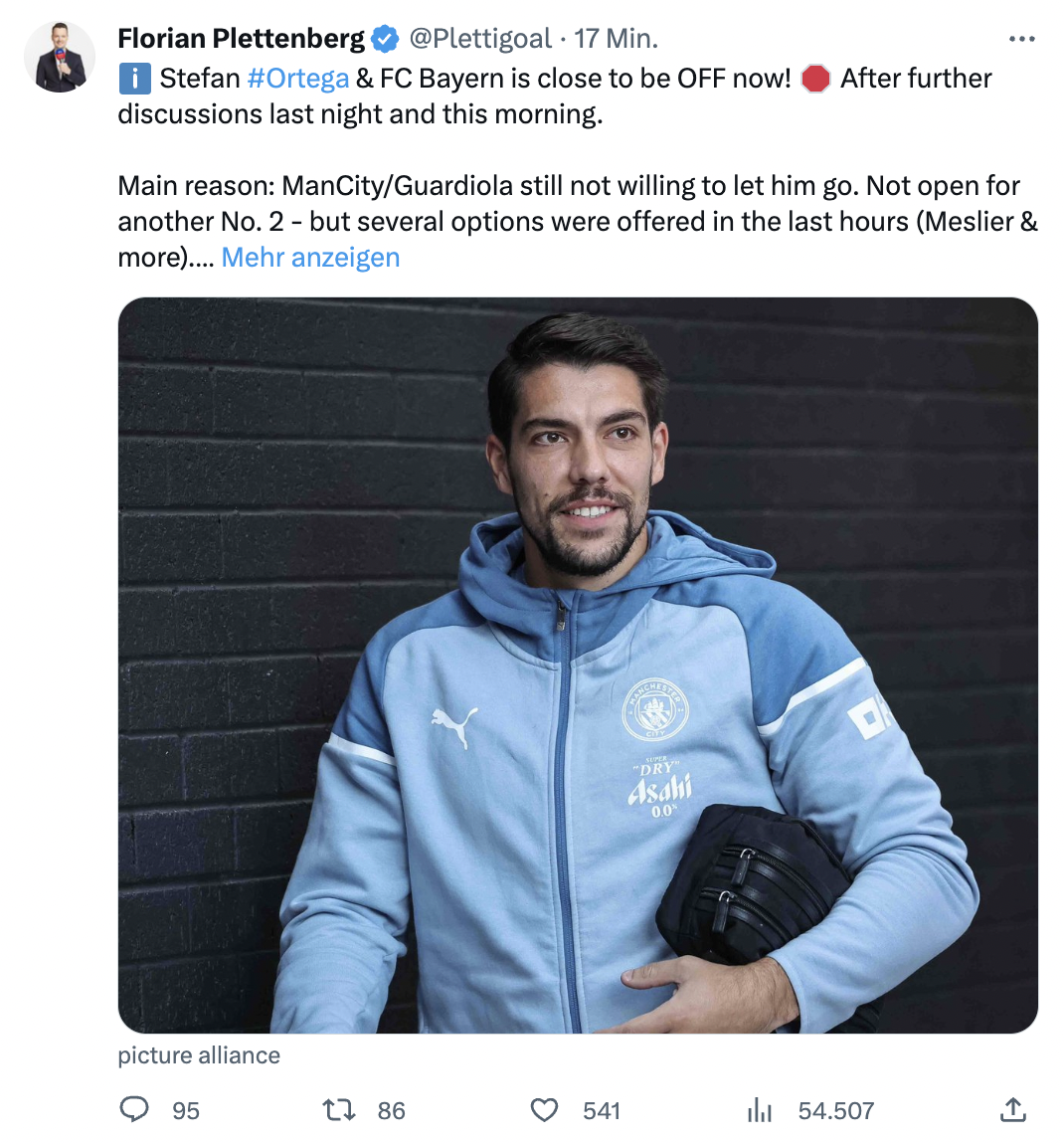
Task: Click the blue info emoji in tweet
Action: point(135,78)
